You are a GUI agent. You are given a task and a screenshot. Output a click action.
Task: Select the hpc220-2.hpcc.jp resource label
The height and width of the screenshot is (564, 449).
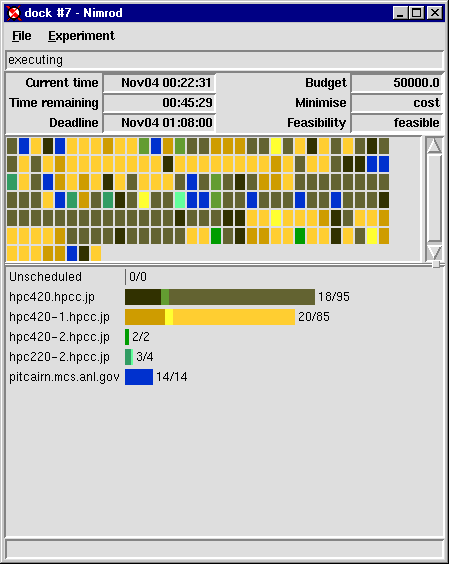tap(59, 357)
